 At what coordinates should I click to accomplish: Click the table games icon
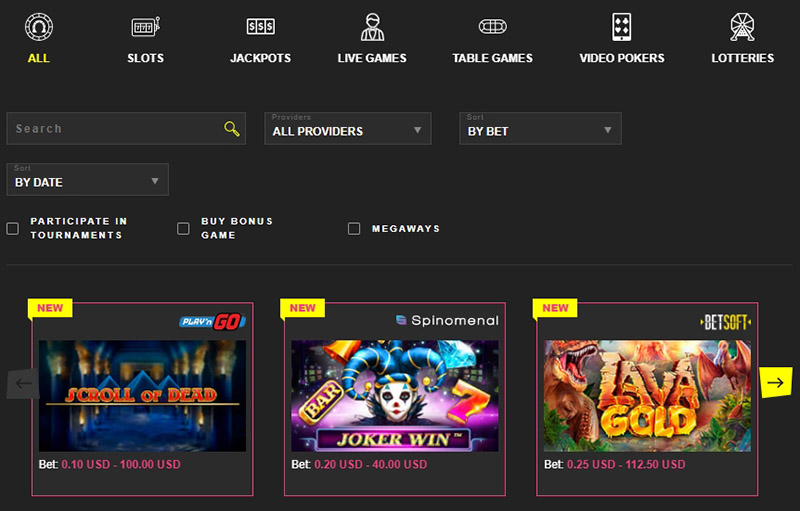(x=492, y=27)
